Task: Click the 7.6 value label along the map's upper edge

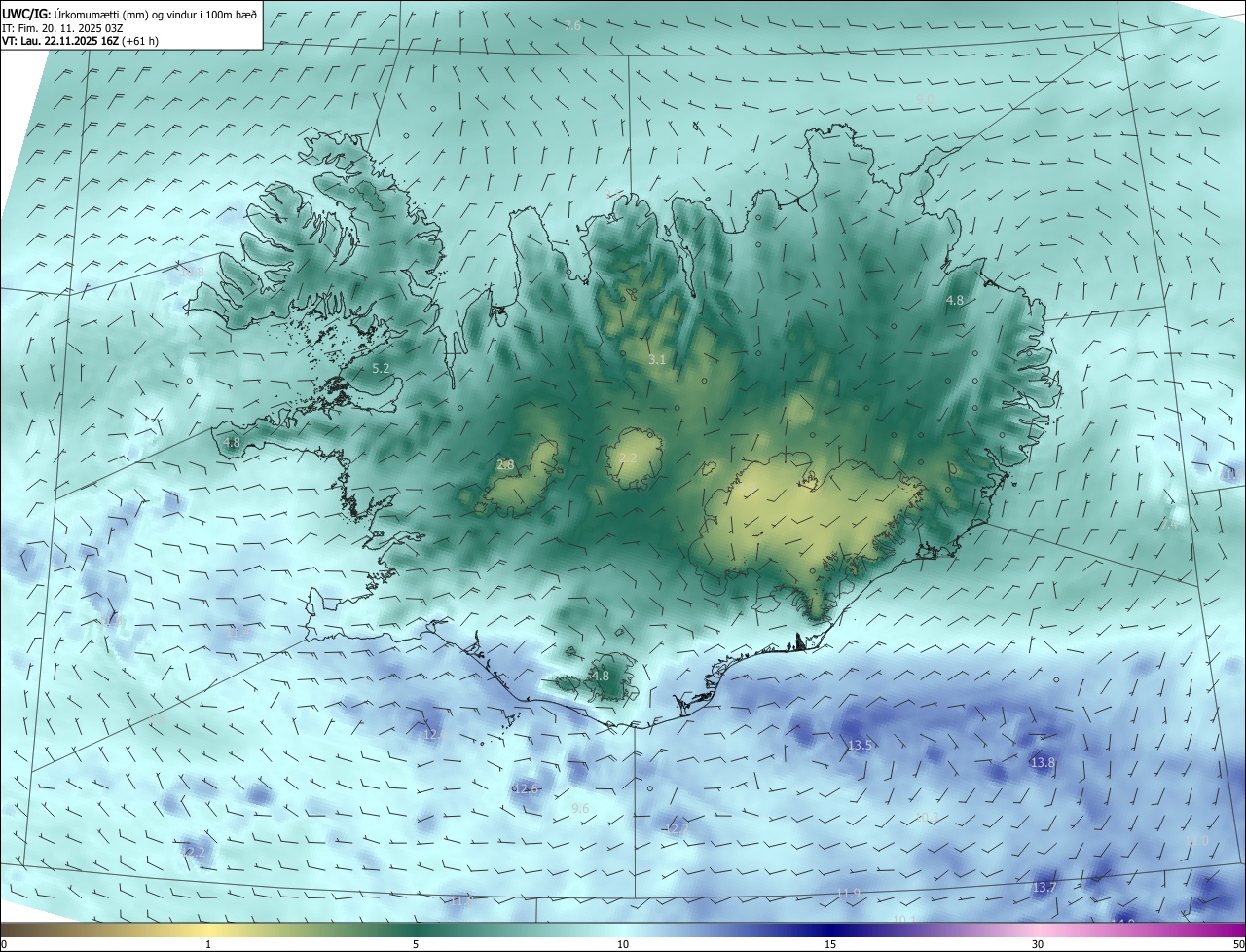Action: click(572, 25)
